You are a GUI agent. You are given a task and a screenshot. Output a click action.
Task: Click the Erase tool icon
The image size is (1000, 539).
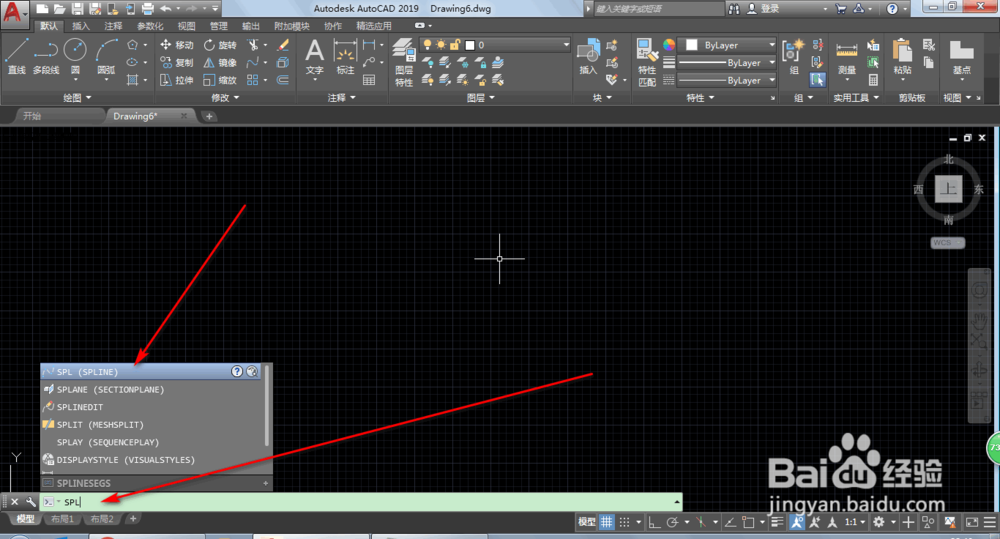(283, 45)
